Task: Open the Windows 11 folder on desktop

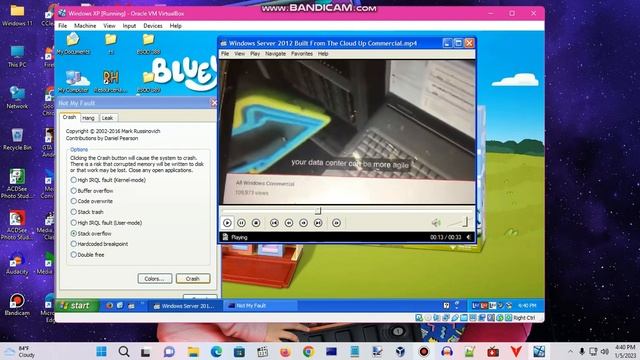Action: pos(17,15)
